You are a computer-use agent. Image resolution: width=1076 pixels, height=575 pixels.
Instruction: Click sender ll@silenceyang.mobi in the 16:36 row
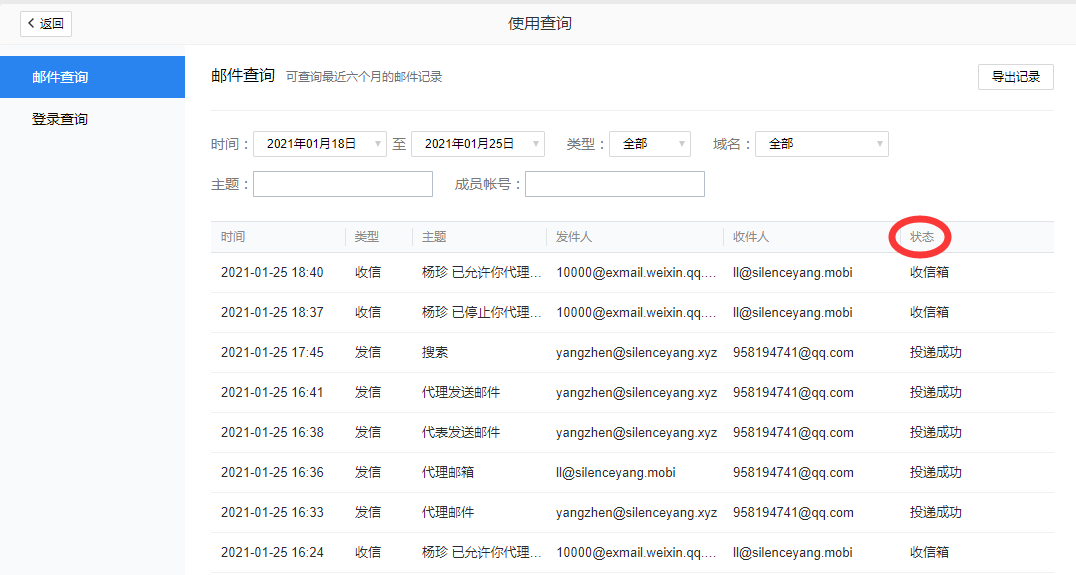[615, 472]
